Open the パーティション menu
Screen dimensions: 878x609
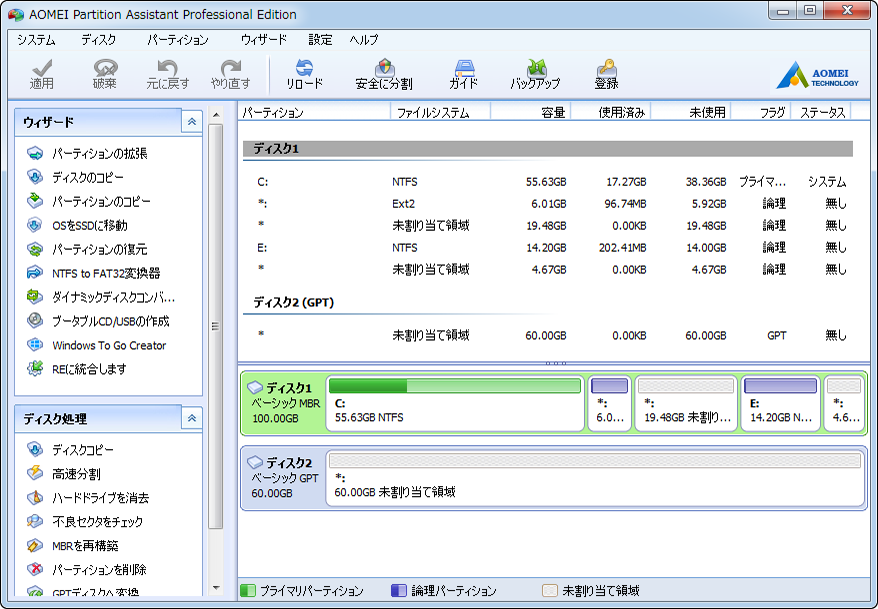(x=178, y=40)
